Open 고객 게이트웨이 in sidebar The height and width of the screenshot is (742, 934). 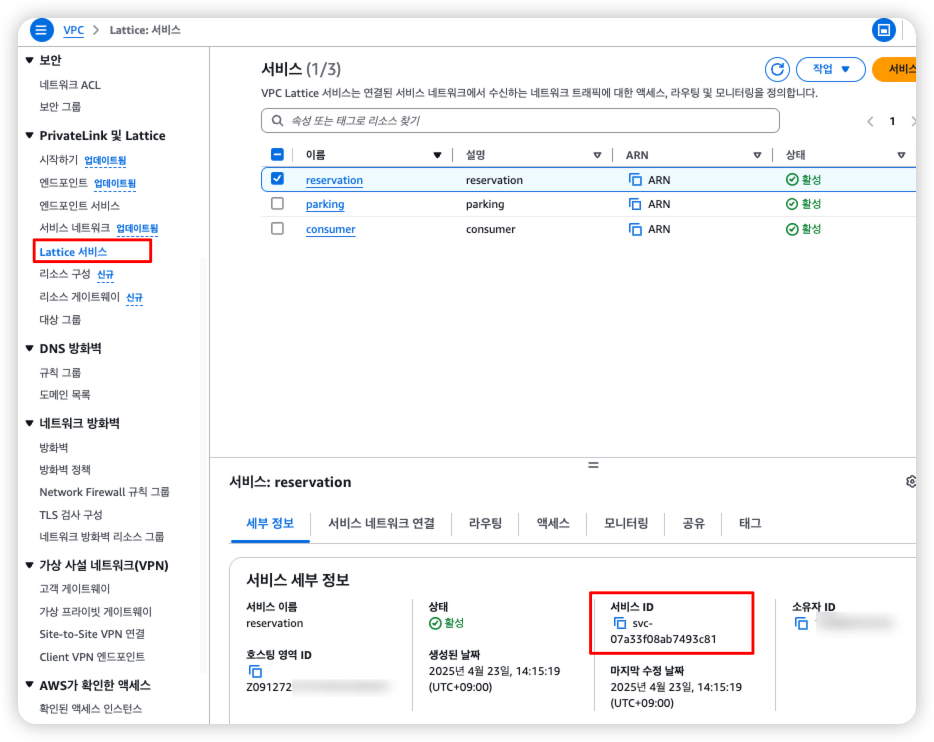click(74, 589)
